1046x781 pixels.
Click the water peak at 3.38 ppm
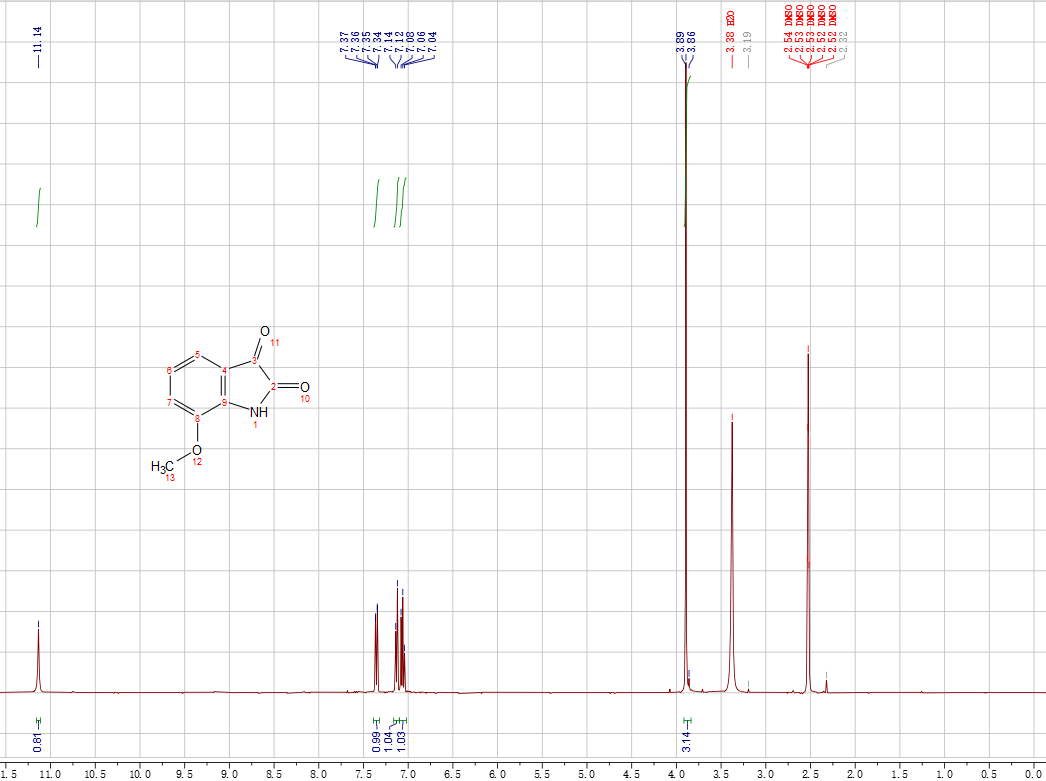coord(732,550)
